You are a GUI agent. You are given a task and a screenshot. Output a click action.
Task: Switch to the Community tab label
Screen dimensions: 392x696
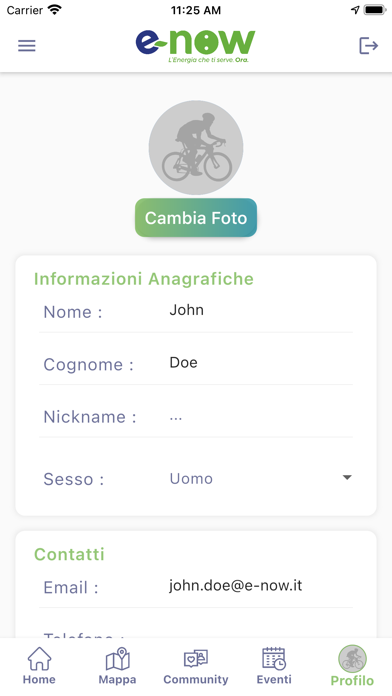(x=196, y=679)
